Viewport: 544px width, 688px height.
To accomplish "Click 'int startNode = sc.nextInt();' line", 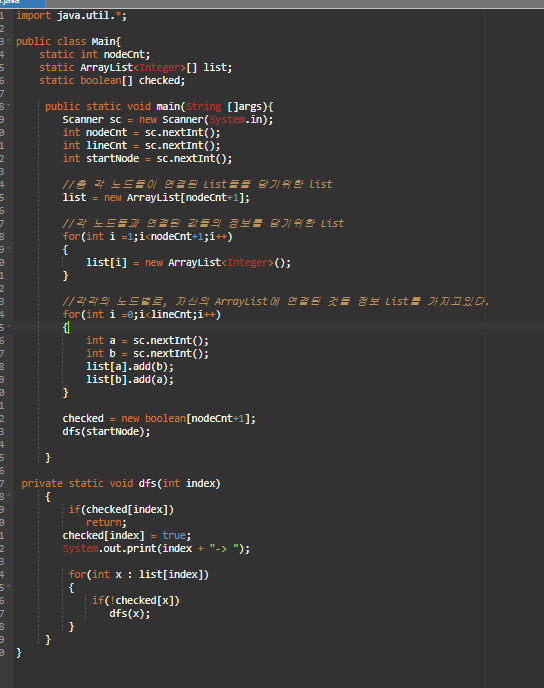I will pyautogui.click(x=147, y=158).
